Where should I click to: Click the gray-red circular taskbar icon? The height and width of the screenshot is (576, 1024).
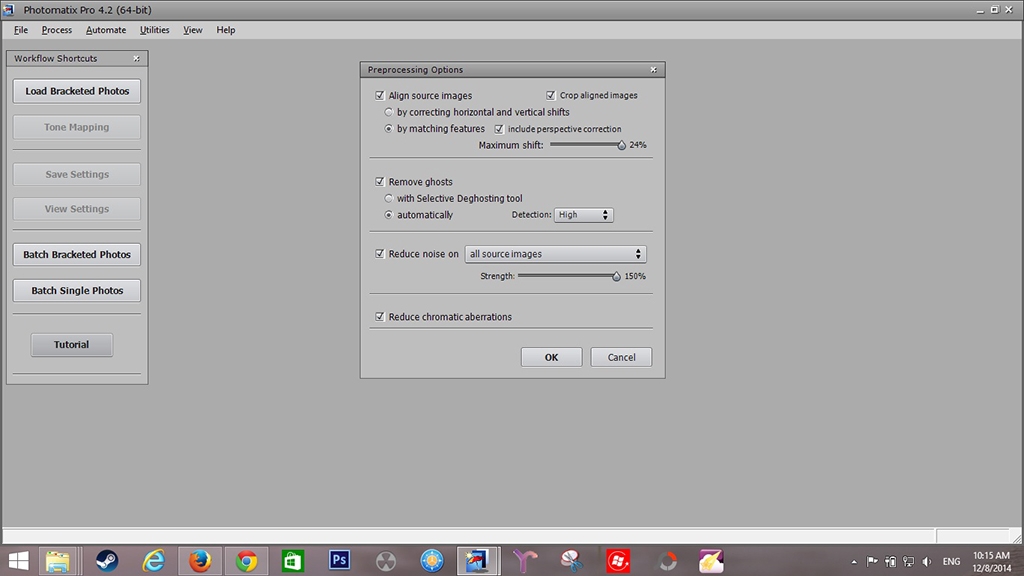[x=665, y=561]
